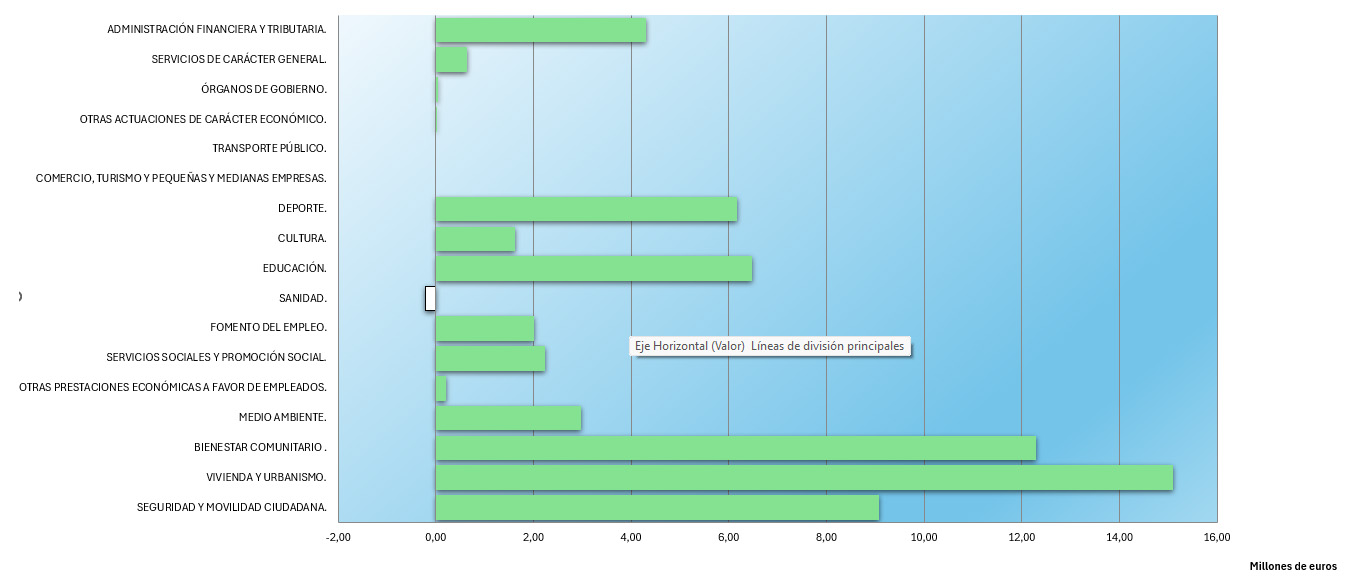1352x582 pixels.
Task: Select the Administración Financiera y Tributaria bar
Action: (x=540, y=30)
